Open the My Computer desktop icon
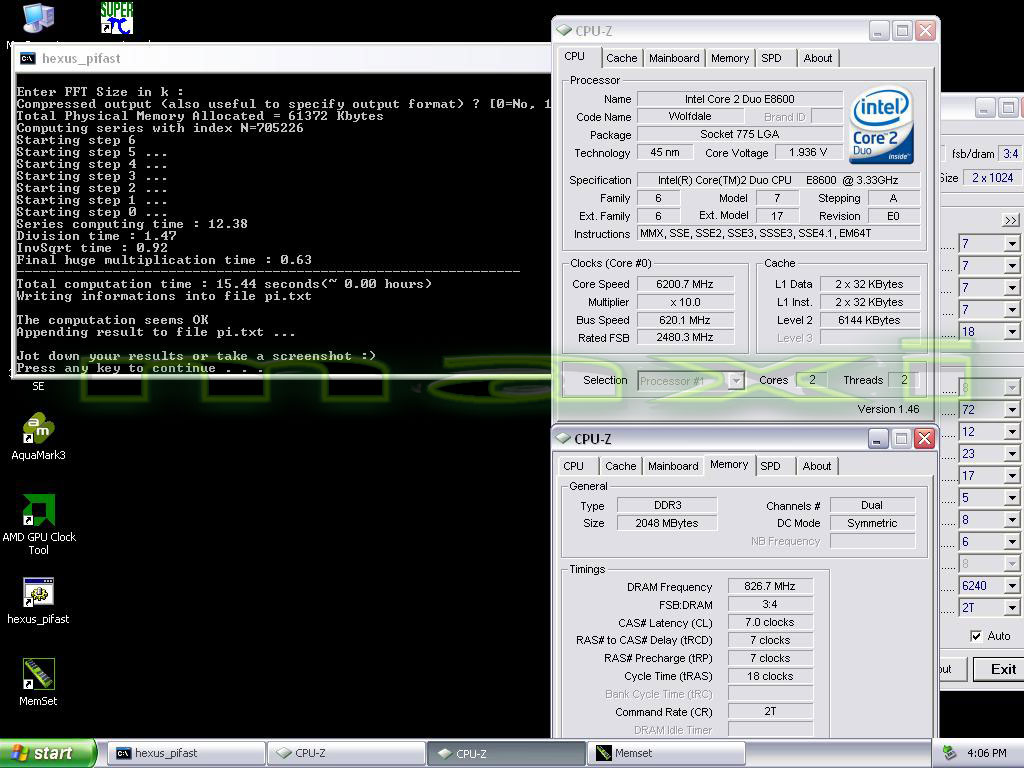This screenshot has width=1024, height=768. (x=39, y=18)
